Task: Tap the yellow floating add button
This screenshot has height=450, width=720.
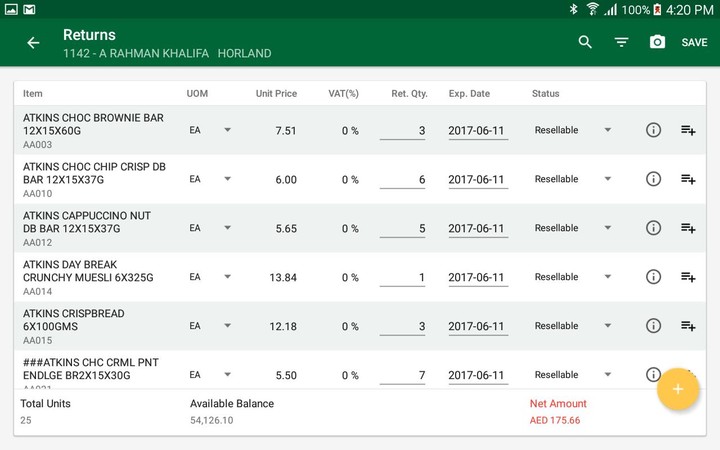Action: pos(677,389)
